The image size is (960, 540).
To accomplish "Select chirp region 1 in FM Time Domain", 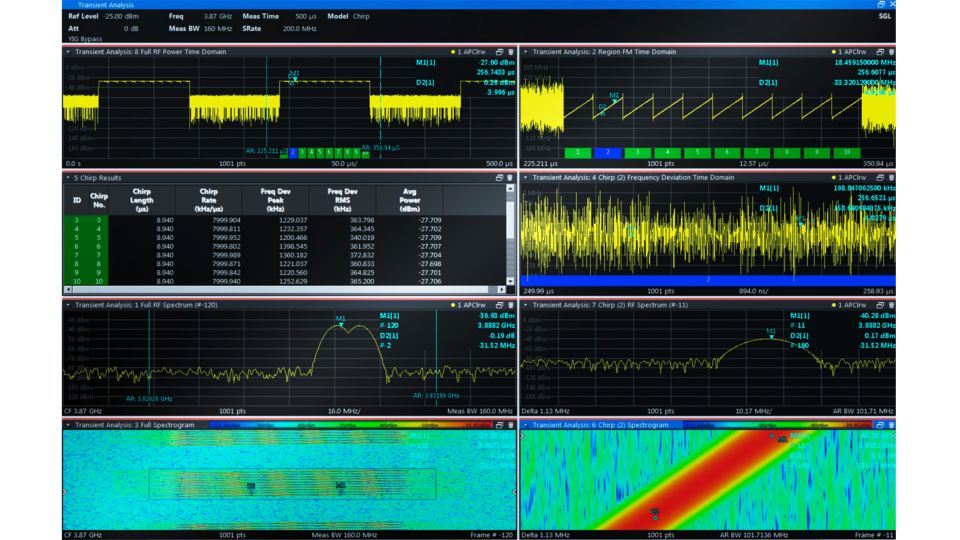I will (x=577, y=152).
